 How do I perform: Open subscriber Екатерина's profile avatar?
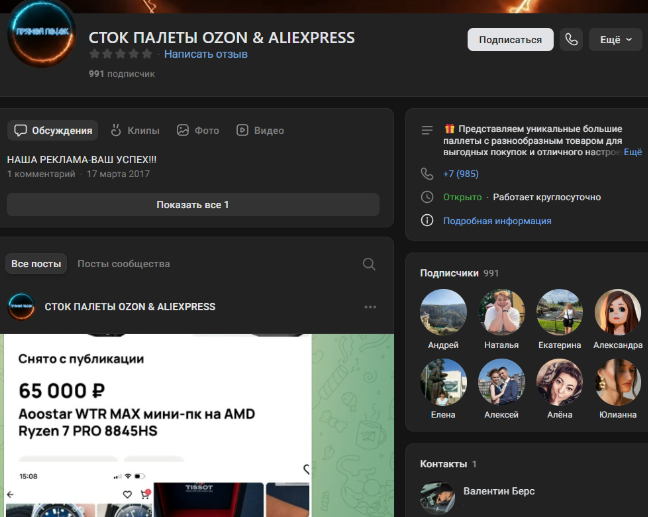coord(560,312)
